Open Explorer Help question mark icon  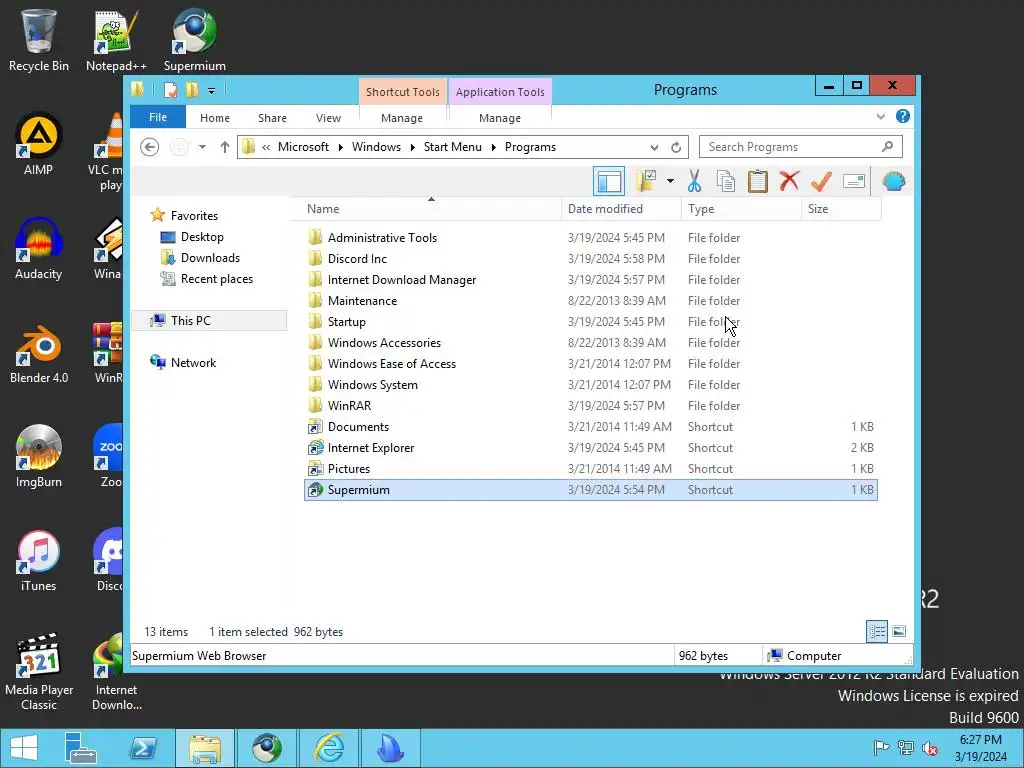[x=903, y=116]
